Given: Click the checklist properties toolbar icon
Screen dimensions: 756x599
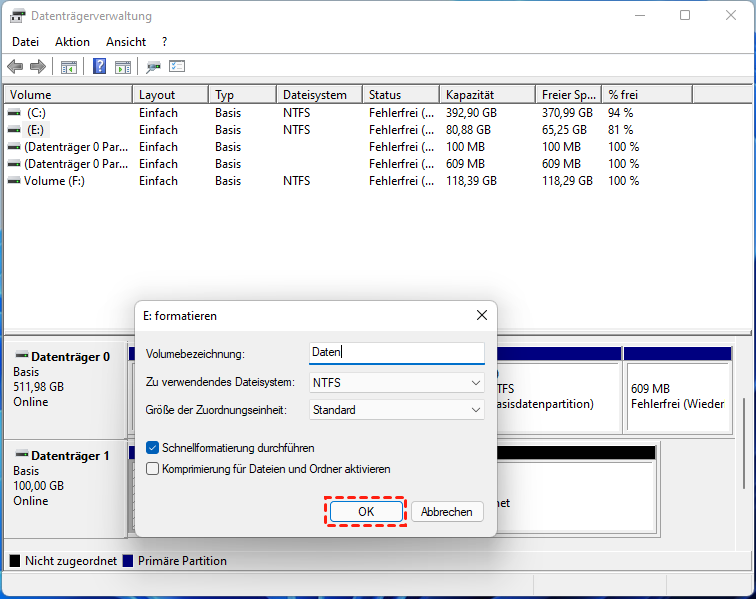Looking at the screenshot, I should 178,67.
